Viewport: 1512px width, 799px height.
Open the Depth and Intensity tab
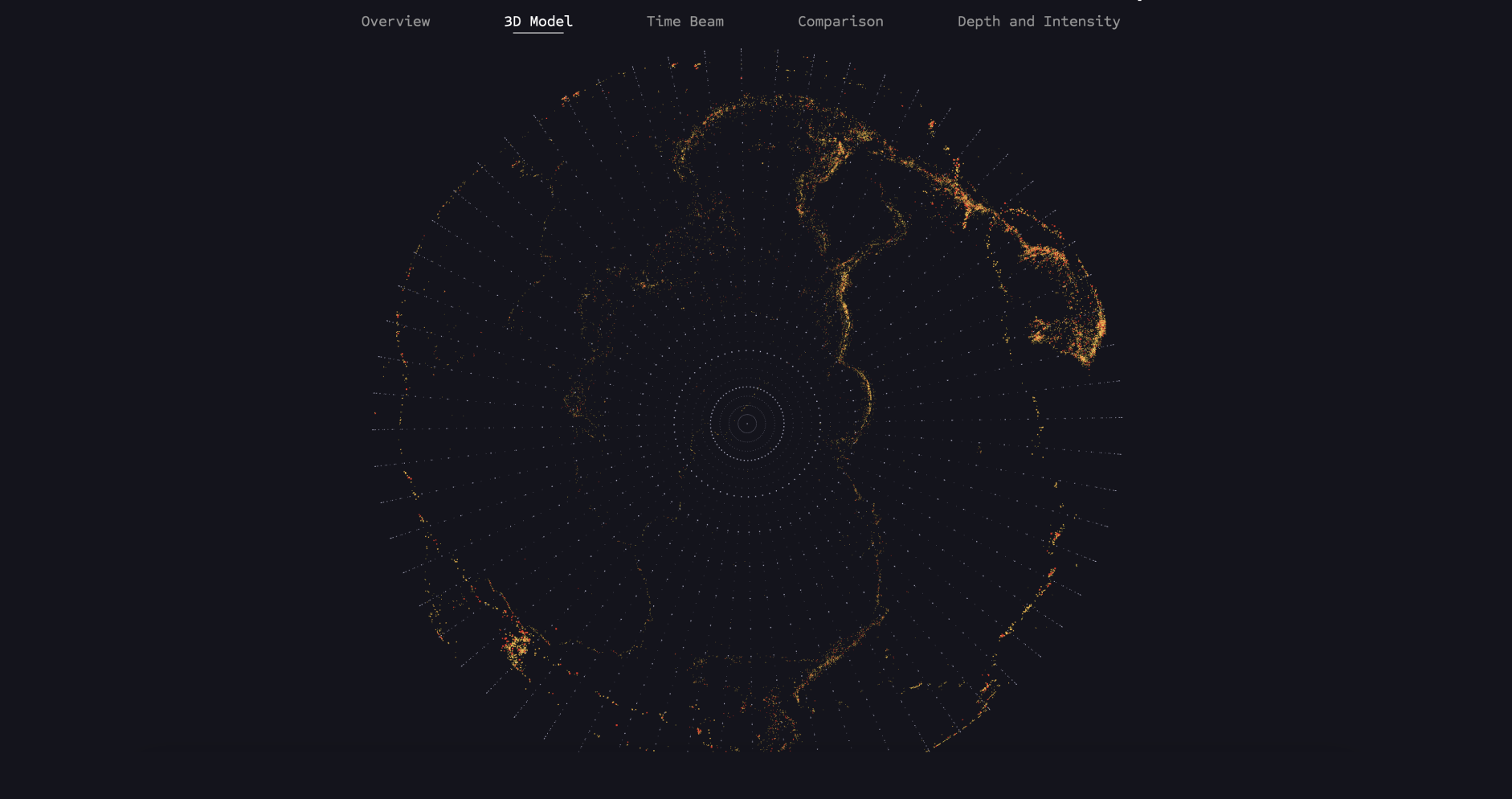click(x=1038, y=22)
